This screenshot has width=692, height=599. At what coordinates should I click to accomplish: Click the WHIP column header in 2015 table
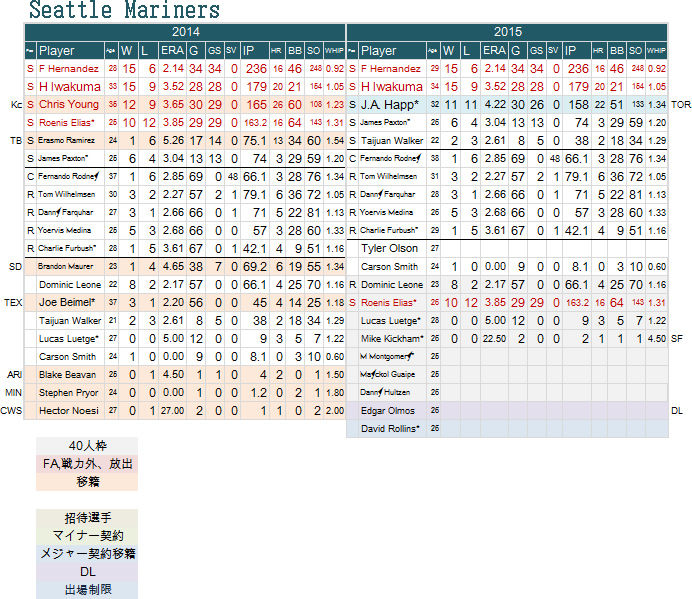pyautogui.click(x=656, y=51)
